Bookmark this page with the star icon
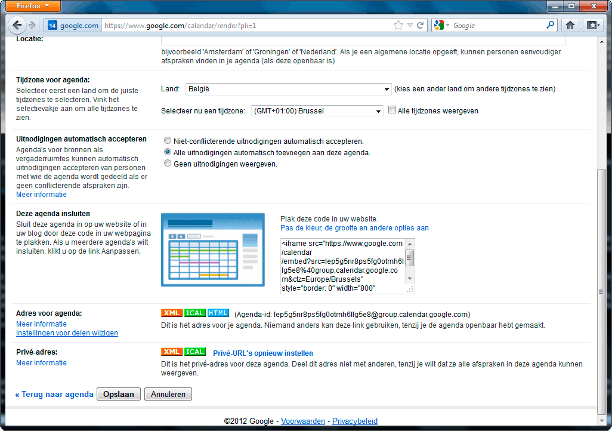This screenshot has height=431, width=612. pyautogui.click(x=398, y=25)
